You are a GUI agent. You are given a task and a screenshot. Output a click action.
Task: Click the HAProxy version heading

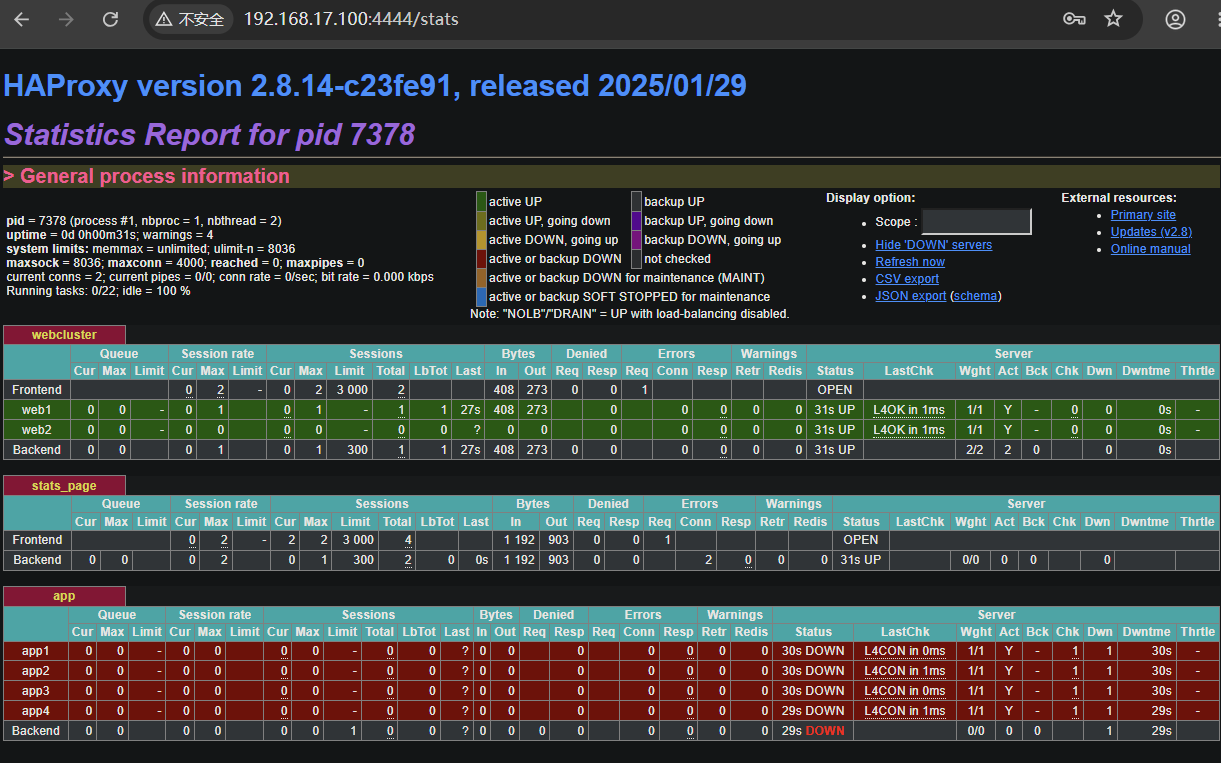(375, 86)
